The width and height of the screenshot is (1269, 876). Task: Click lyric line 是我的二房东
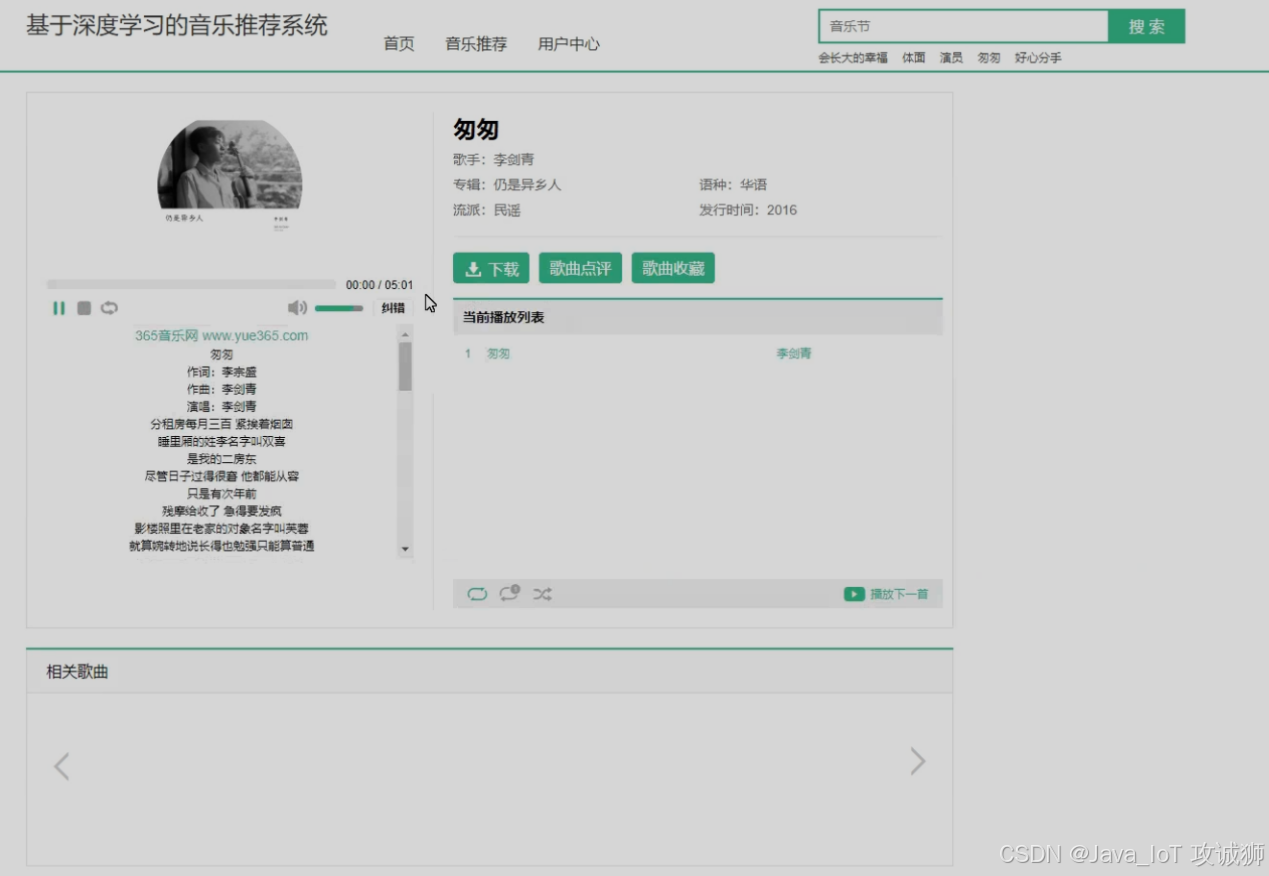(x=222, y=459)
